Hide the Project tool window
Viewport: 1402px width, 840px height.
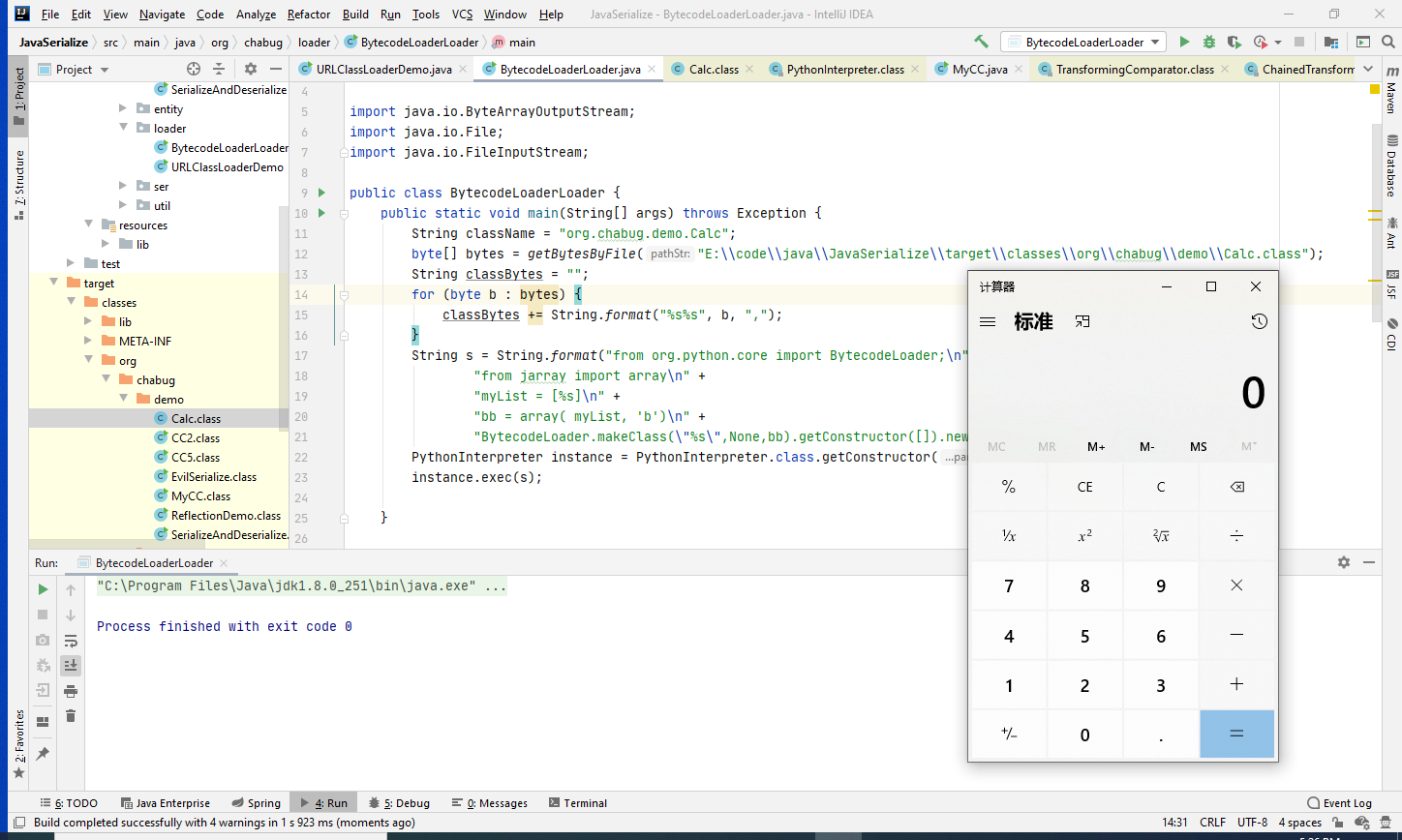pos(276,69)
